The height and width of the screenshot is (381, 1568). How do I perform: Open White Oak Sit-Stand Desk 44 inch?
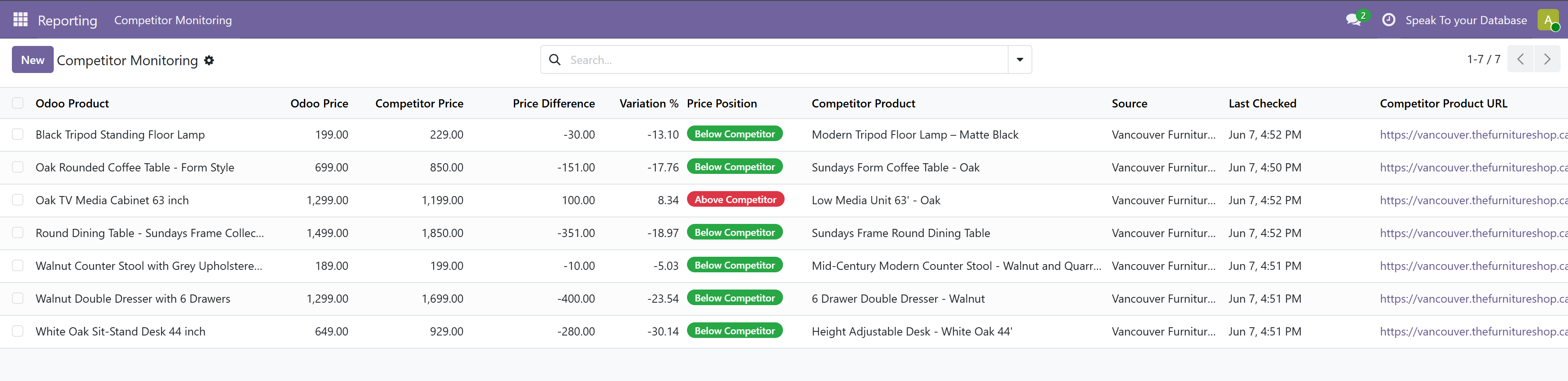pos(121,332)
